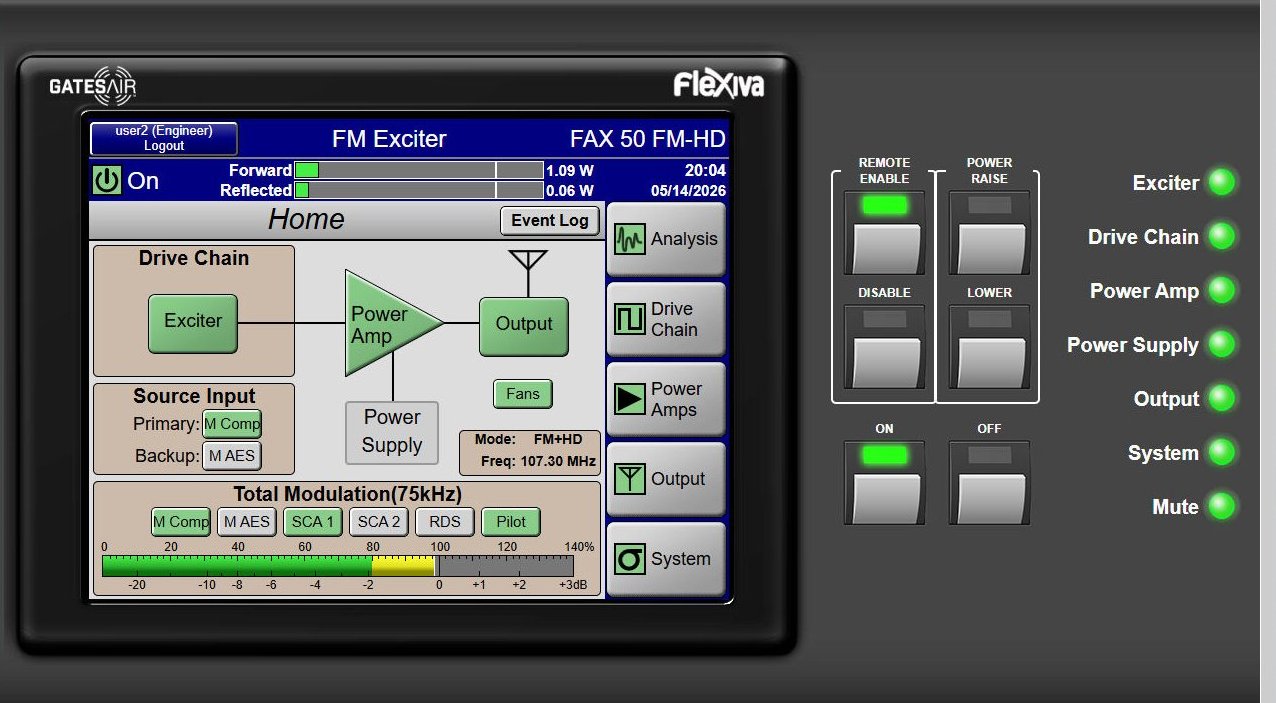
Task: Open the Output menu
Action: pos(666,479)
